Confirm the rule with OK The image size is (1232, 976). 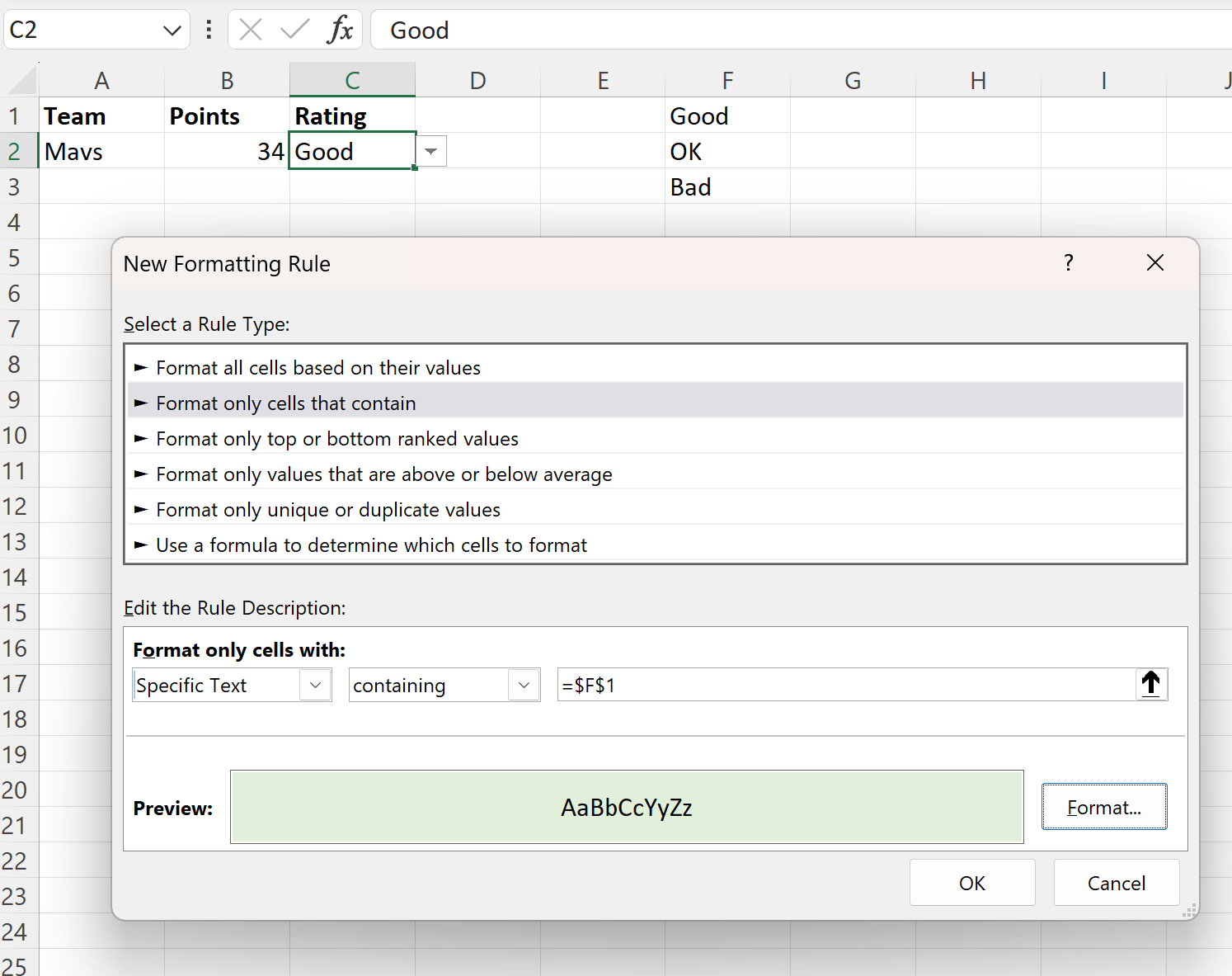coord(972,882)
